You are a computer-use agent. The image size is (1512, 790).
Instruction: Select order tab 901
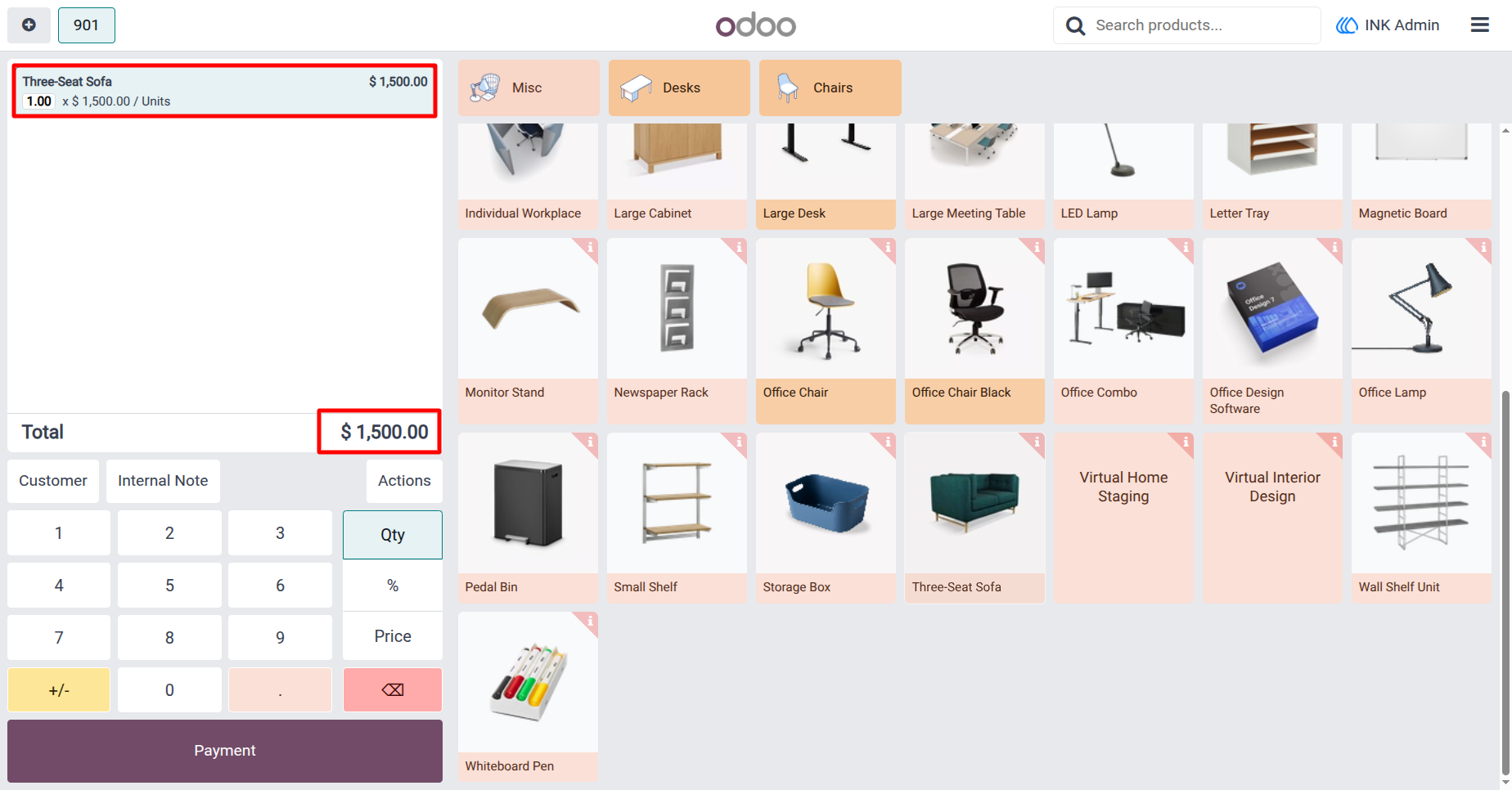87,25
